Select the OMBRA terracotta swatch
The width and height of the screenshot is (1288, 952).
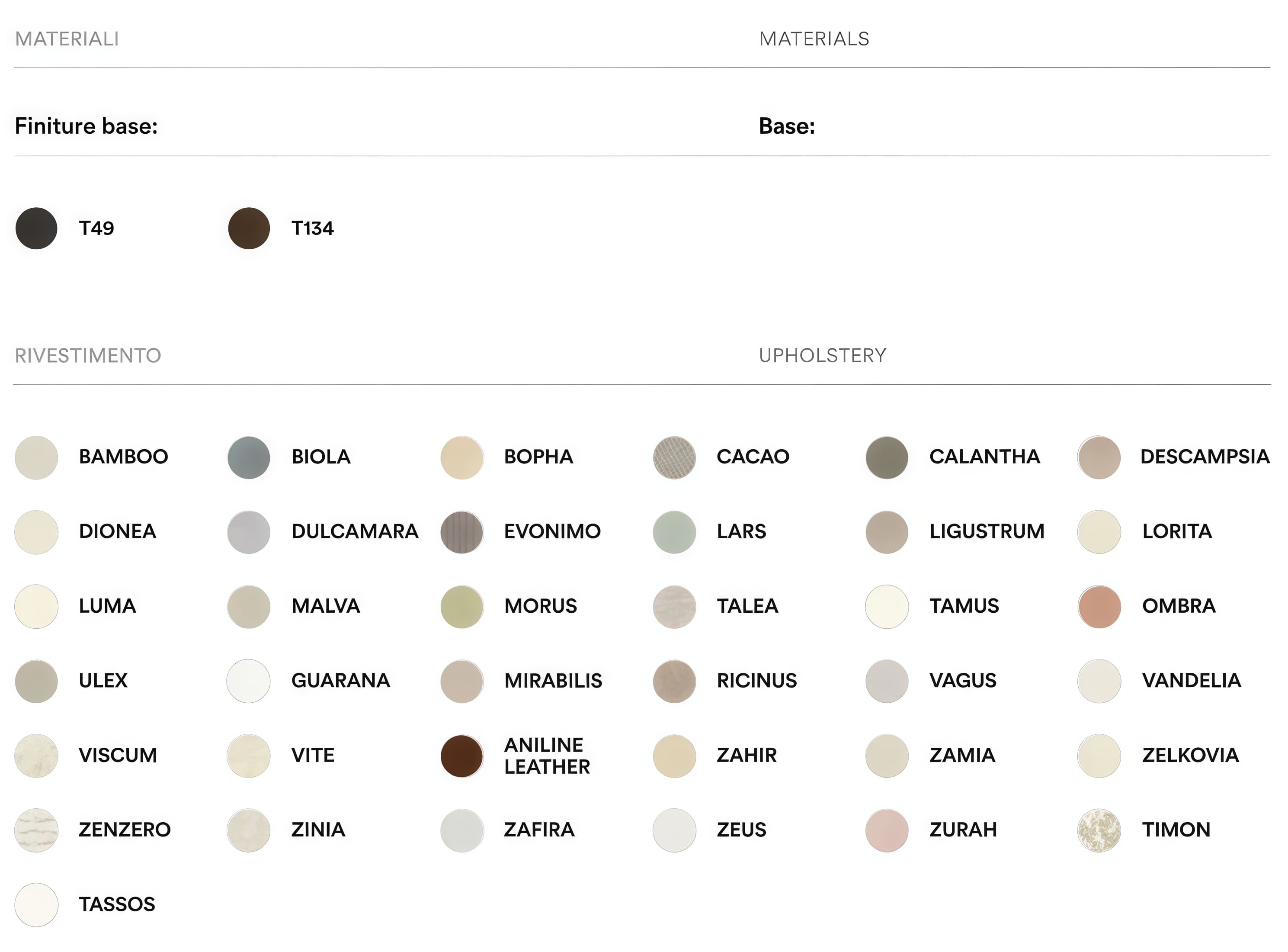tap(1099, 607)
